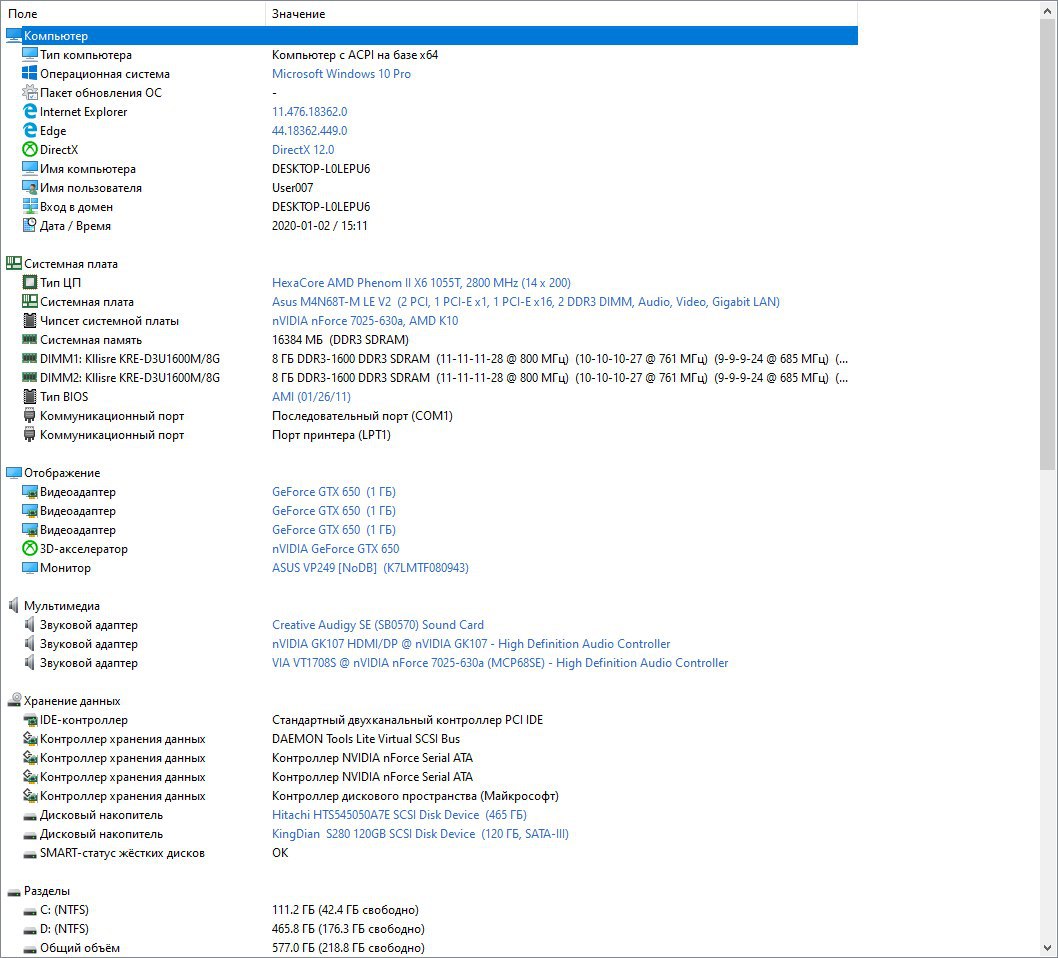This screenshot has height=958, width=1058.
Task: Open the Asus M4N68T-M LE V2 link
Action: click(526, 302)
